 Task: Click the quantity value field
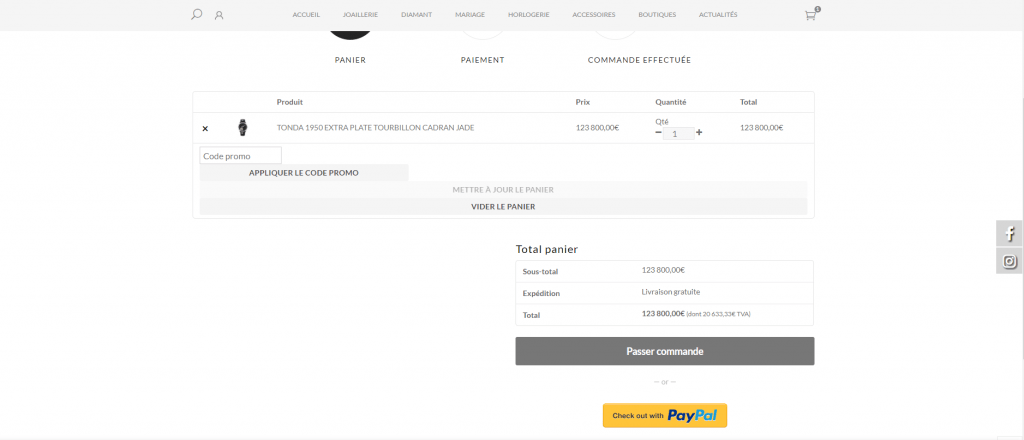(679, 133)
